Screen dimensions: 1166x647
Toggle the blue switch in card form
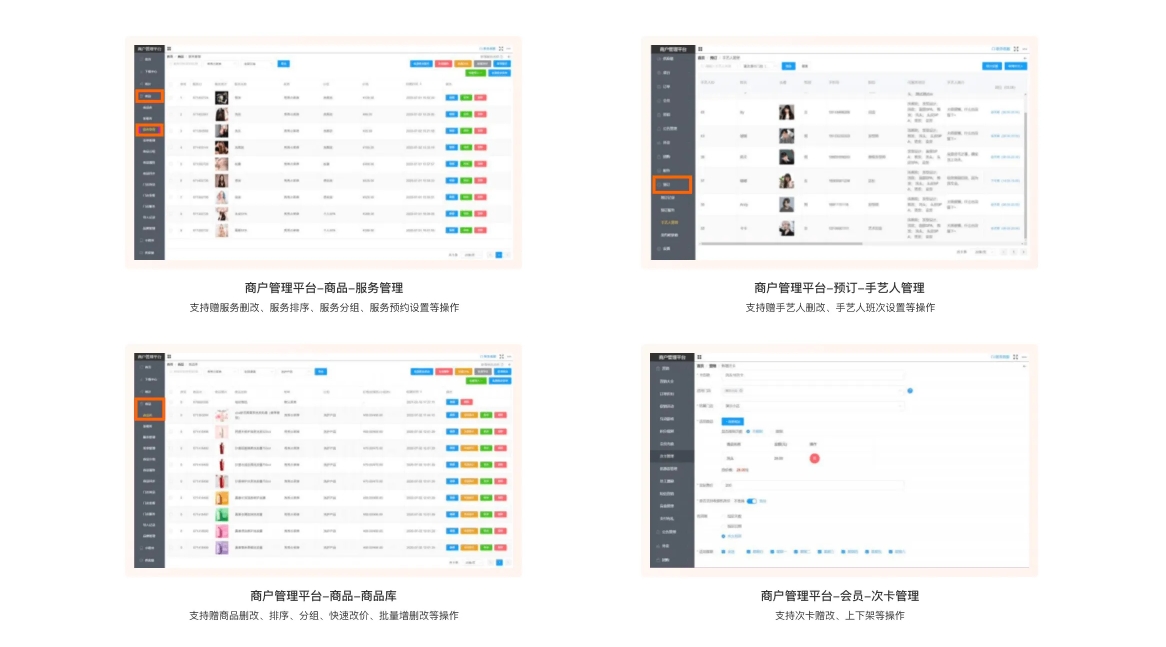[751, 501]
